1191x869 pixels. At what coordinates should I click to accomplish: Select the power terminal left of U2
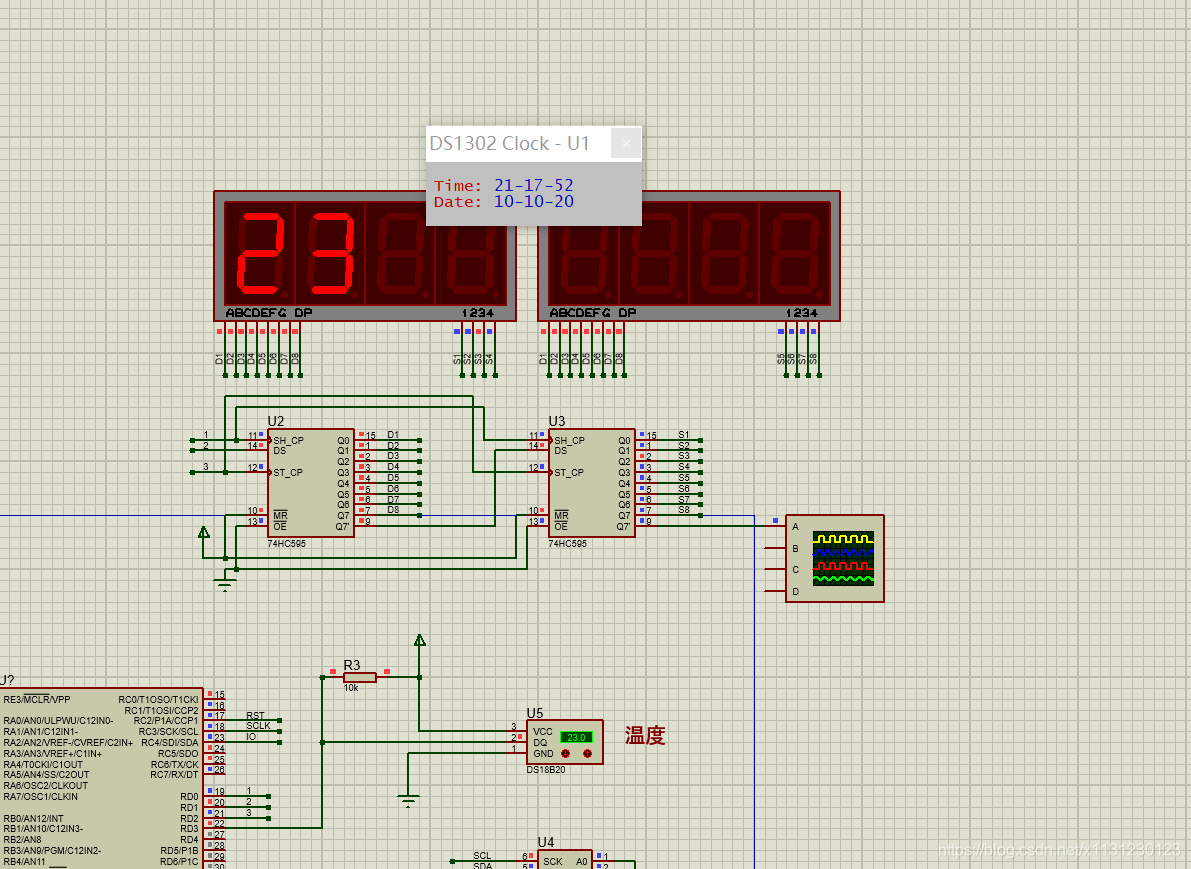204,532
